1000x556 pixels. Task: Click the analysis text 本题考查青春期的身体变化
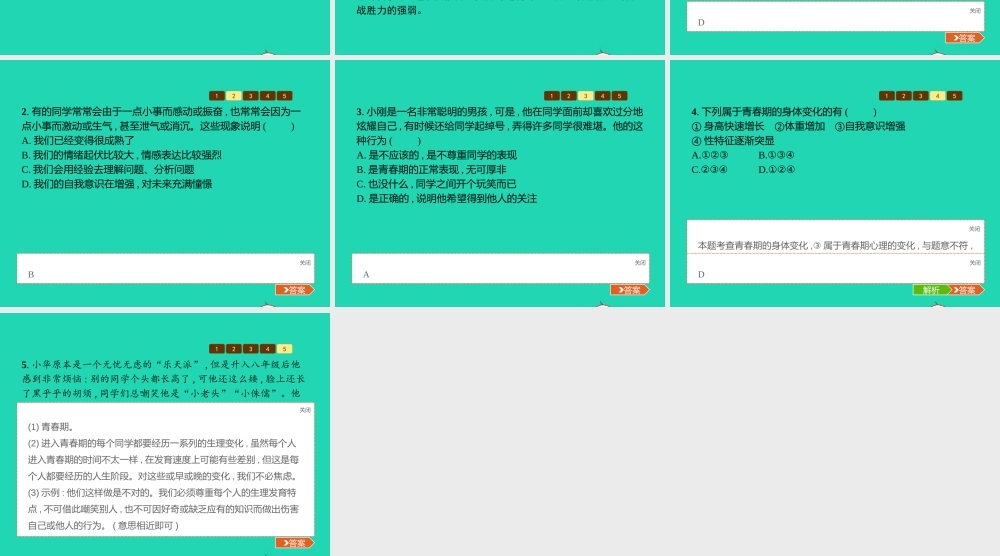coord(835,245)
